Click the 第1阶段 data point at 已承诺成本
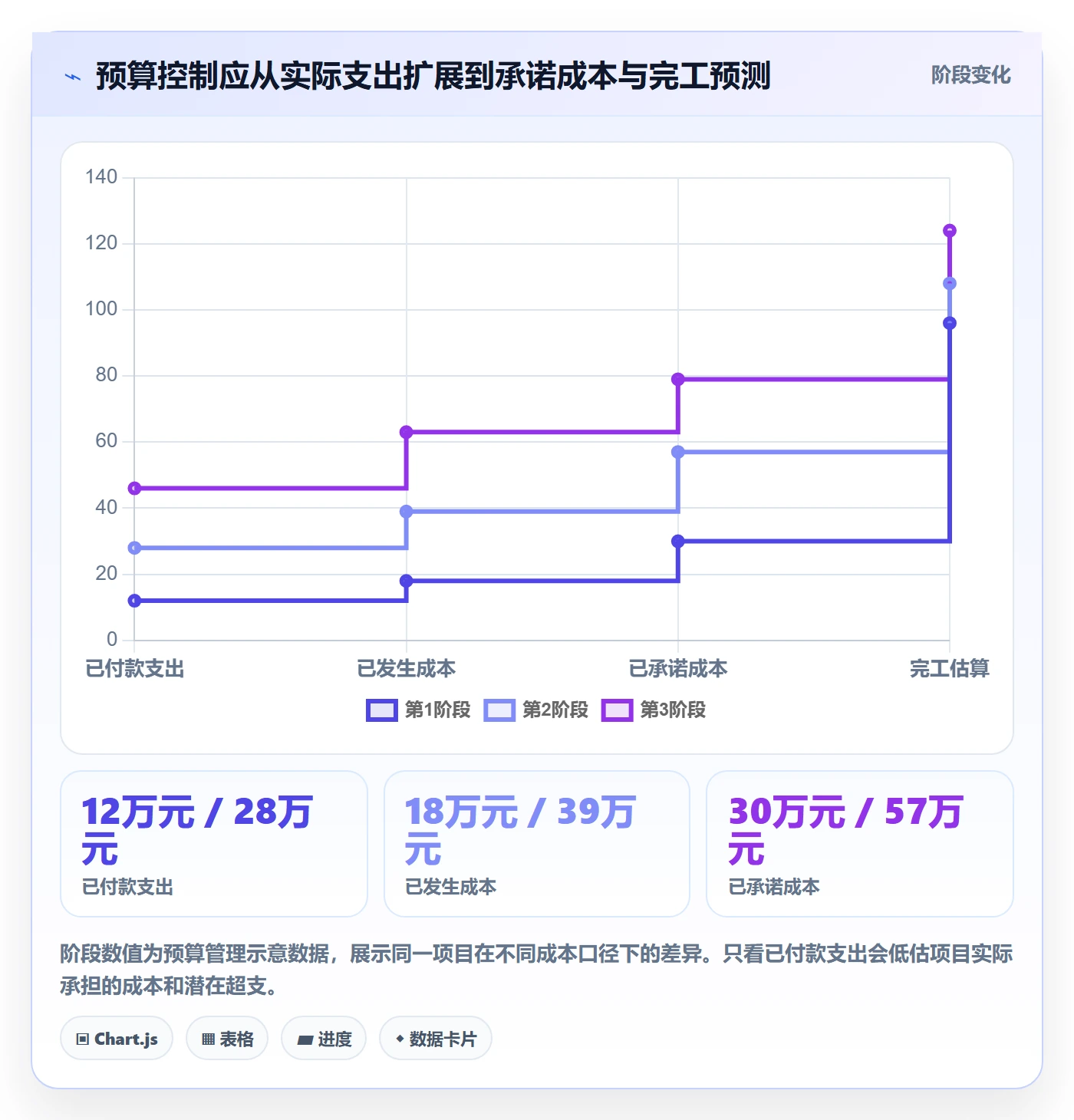The width and height of the screenshot is (1074, 1120). [x=678, y=541]
